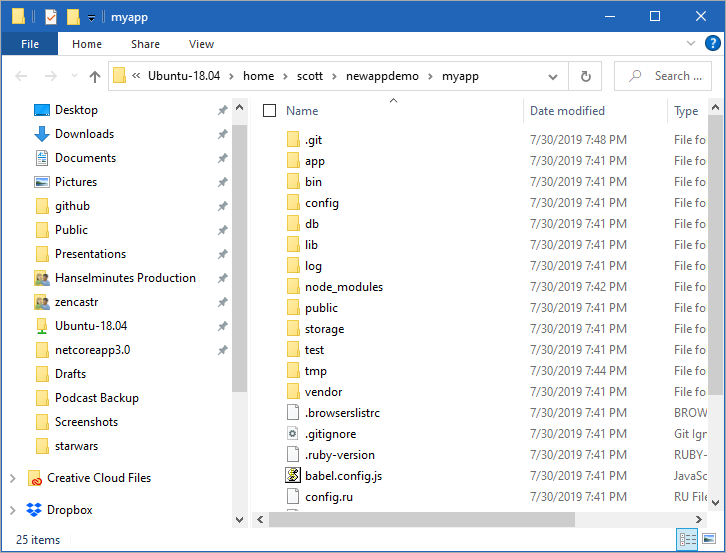The width and height of the screenshot is (726, 553).
Task: Sort by the Type column header
Action: (687, 111)
